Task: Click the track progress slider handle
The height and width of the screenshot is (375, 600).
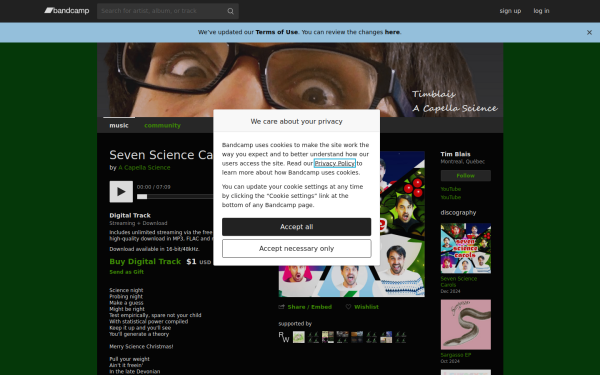Action: (x=142, y=197)
